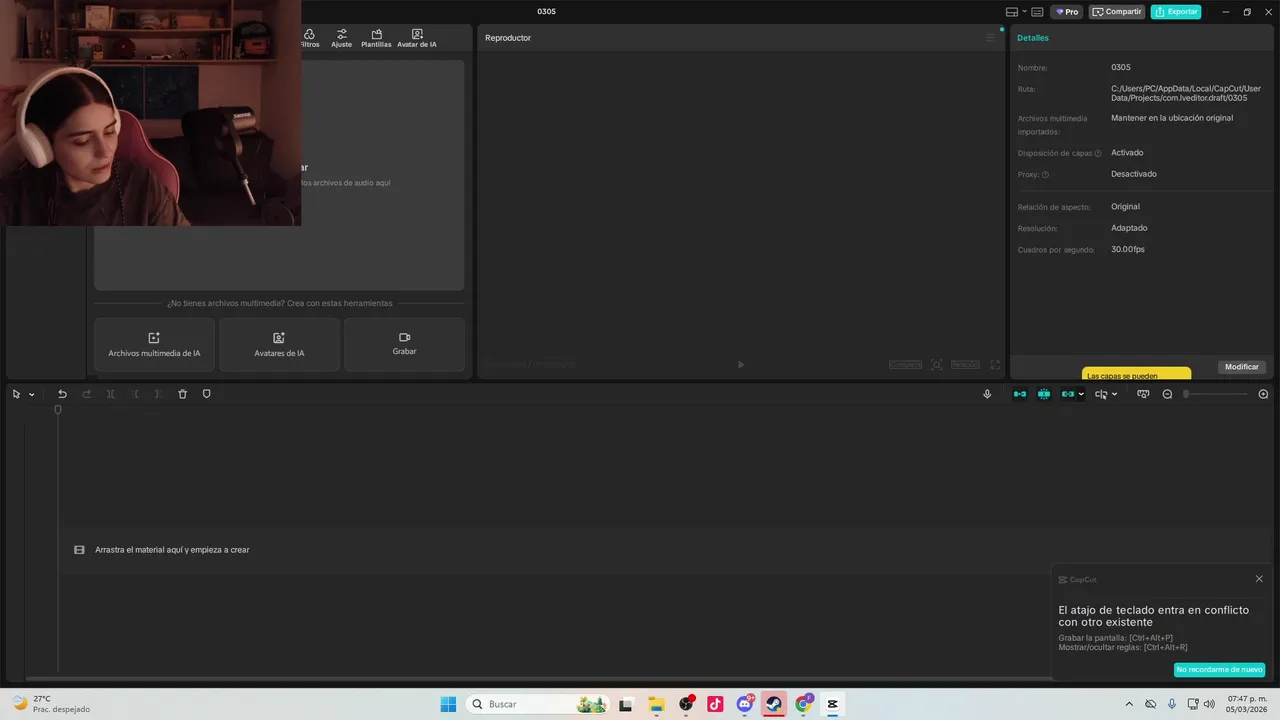Select the Detalles tab
Image resolution: width=1280 pixels, height=720 pixels.
tap(1033, 38)
